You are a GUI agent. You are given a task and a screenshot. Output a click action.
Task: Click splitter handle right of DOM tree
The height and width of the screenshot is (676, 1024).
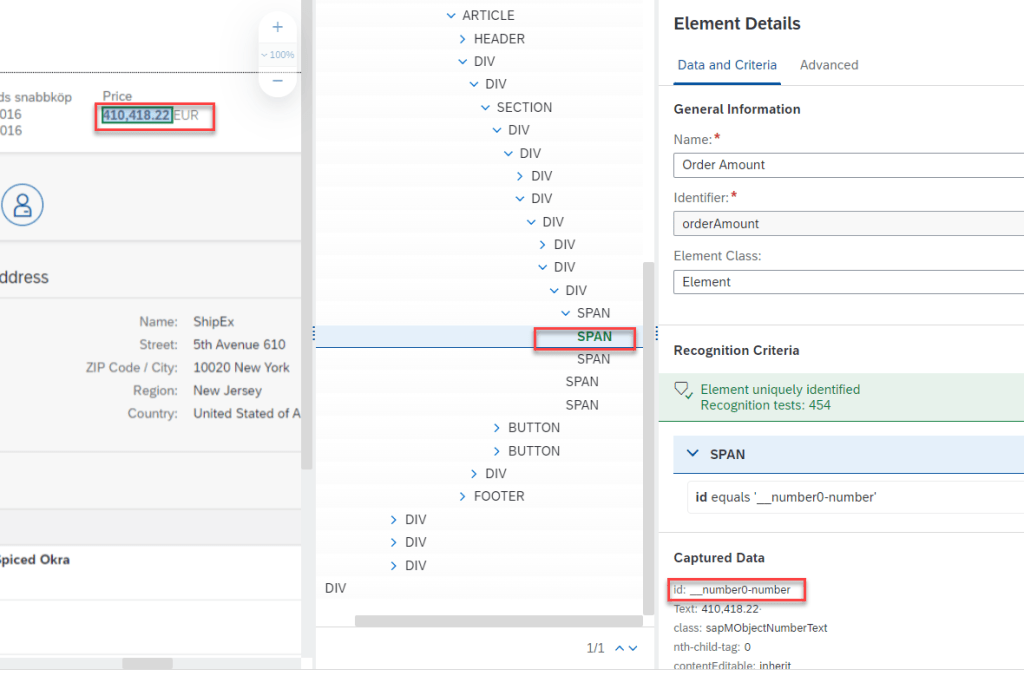[x=656, y=333]
